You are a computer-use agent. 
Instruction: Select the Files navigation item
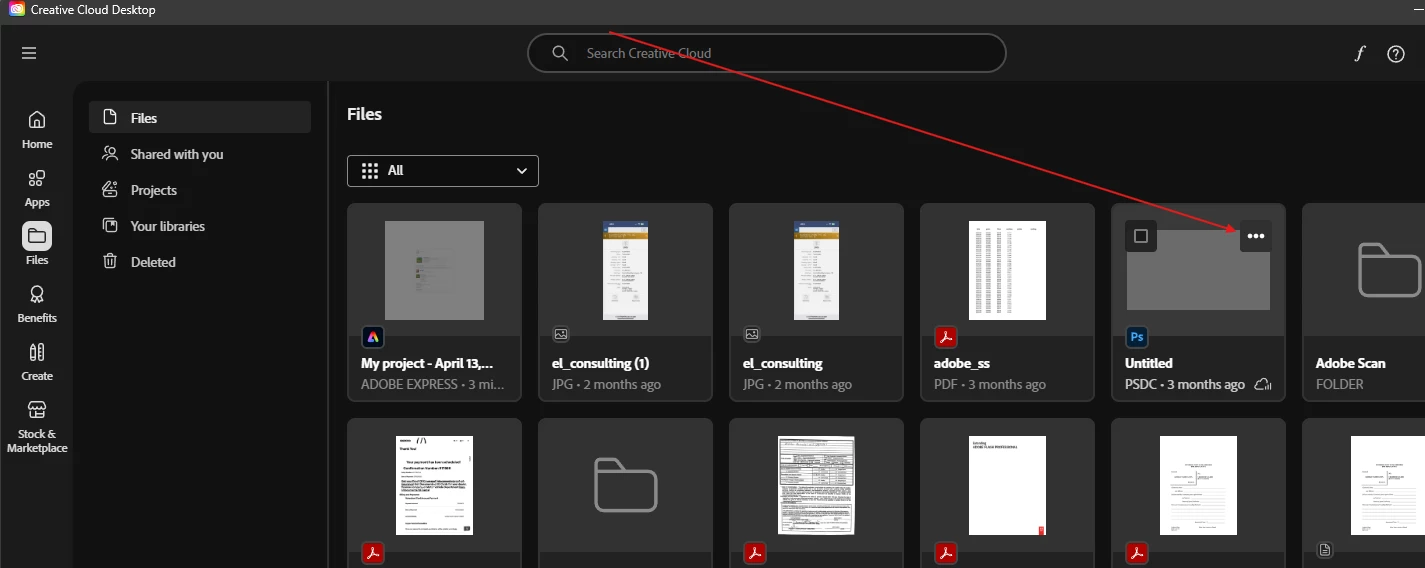[200, 118]
